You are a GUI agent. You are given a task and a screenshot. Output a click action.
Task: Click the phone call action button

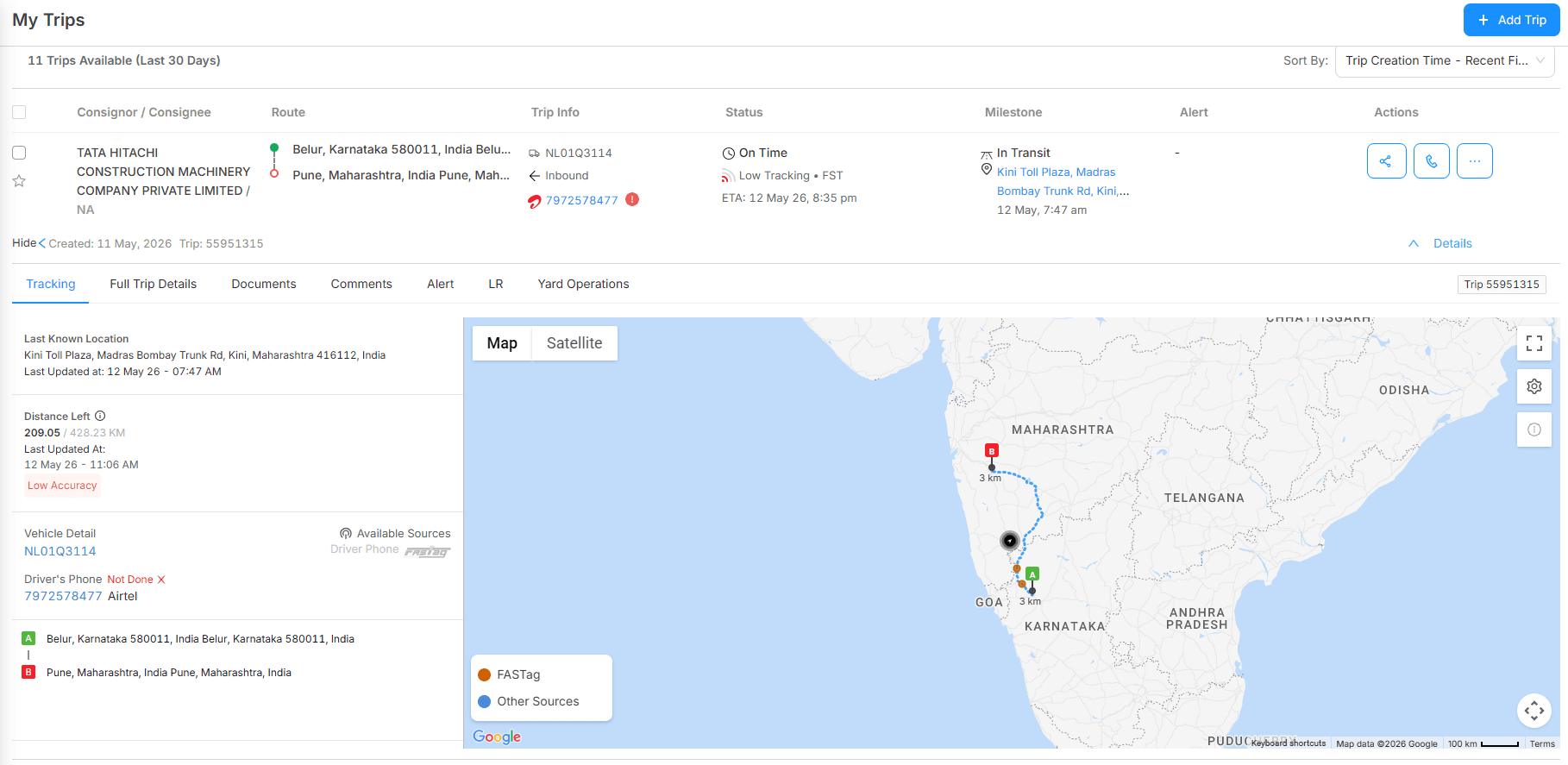(x=1431, y=161)
